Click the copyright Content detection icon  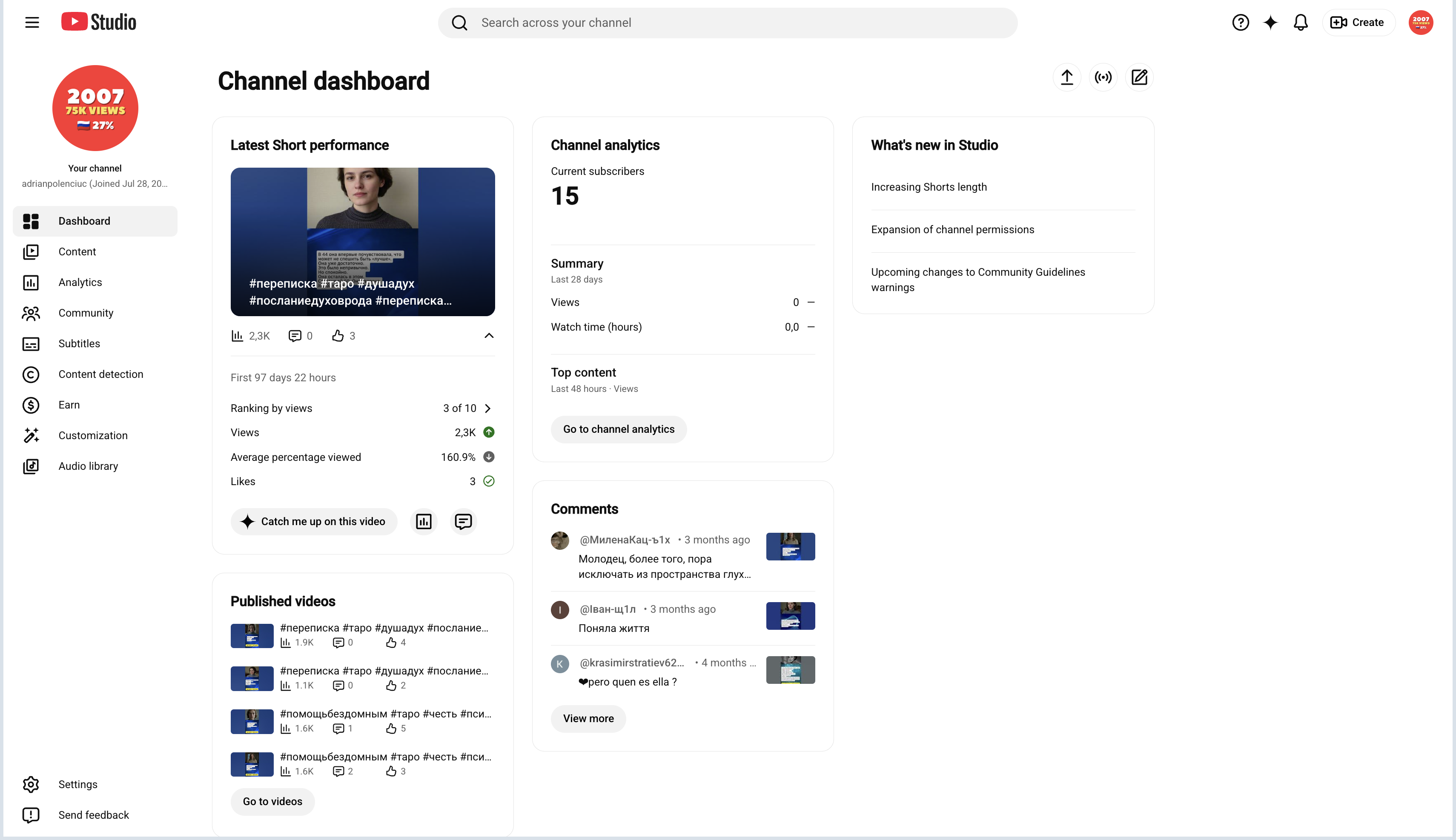(x=31, y=374)
